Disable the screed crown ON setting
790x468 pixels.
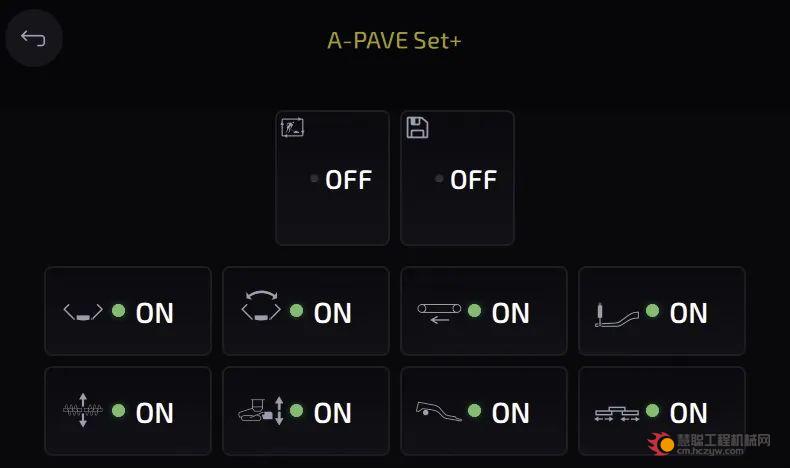tap(306, 311)
